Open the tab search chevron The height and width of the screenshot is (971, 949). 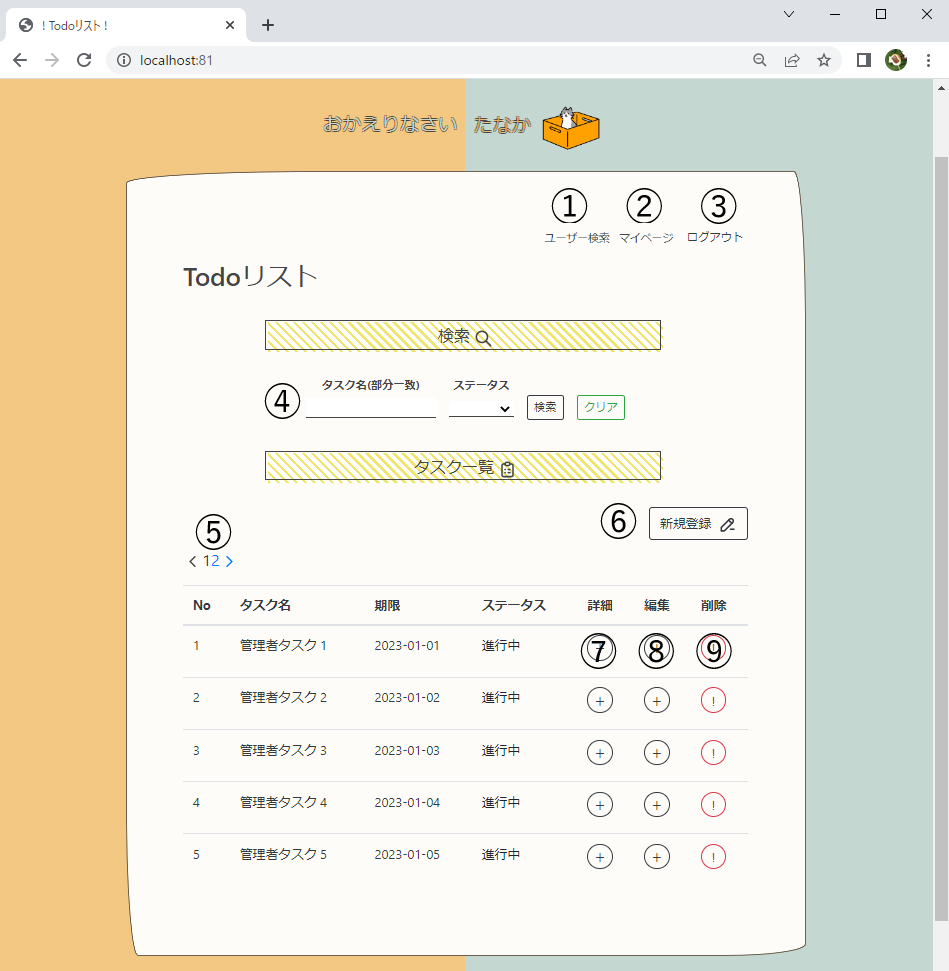pyautogui.click(x=789, y=14)
